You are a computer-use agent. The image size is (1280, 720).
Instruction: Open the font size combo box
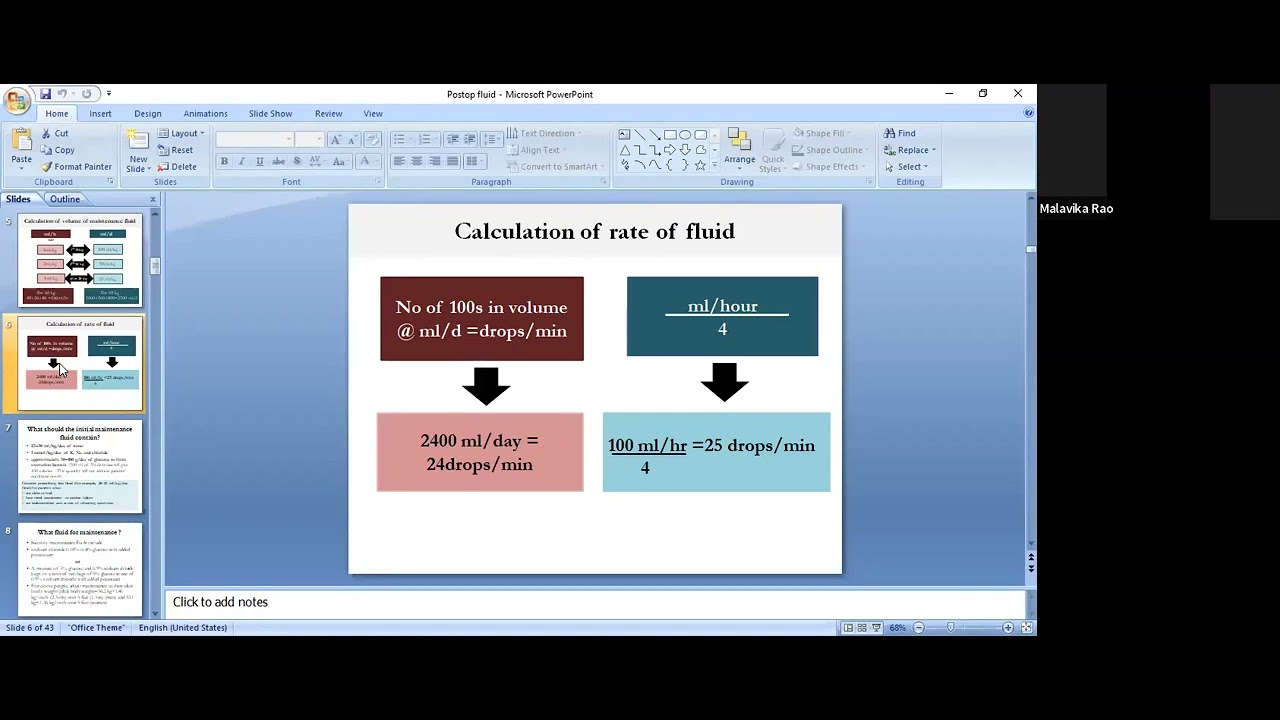click(x=310, y=140)
